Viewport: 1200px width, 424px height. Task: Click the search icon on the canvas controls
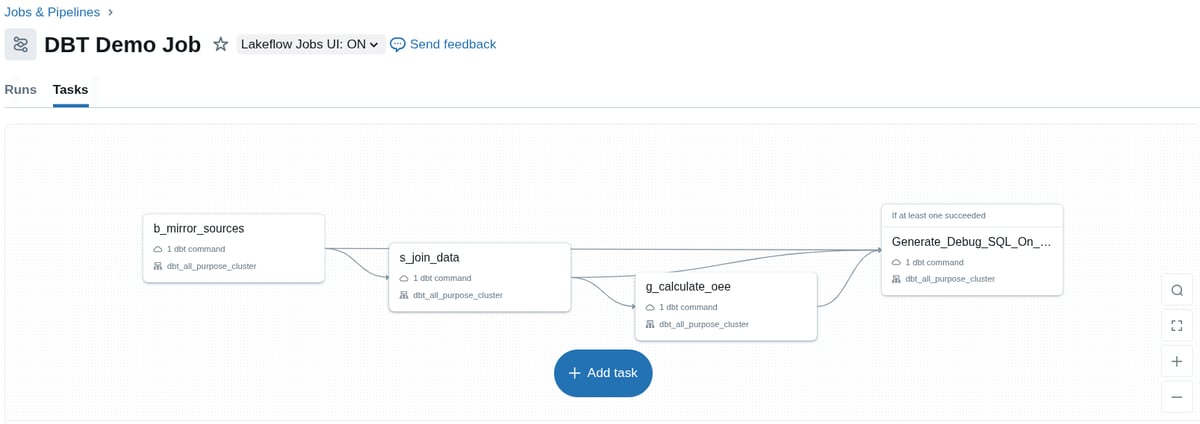click(x=1177, y=291)
